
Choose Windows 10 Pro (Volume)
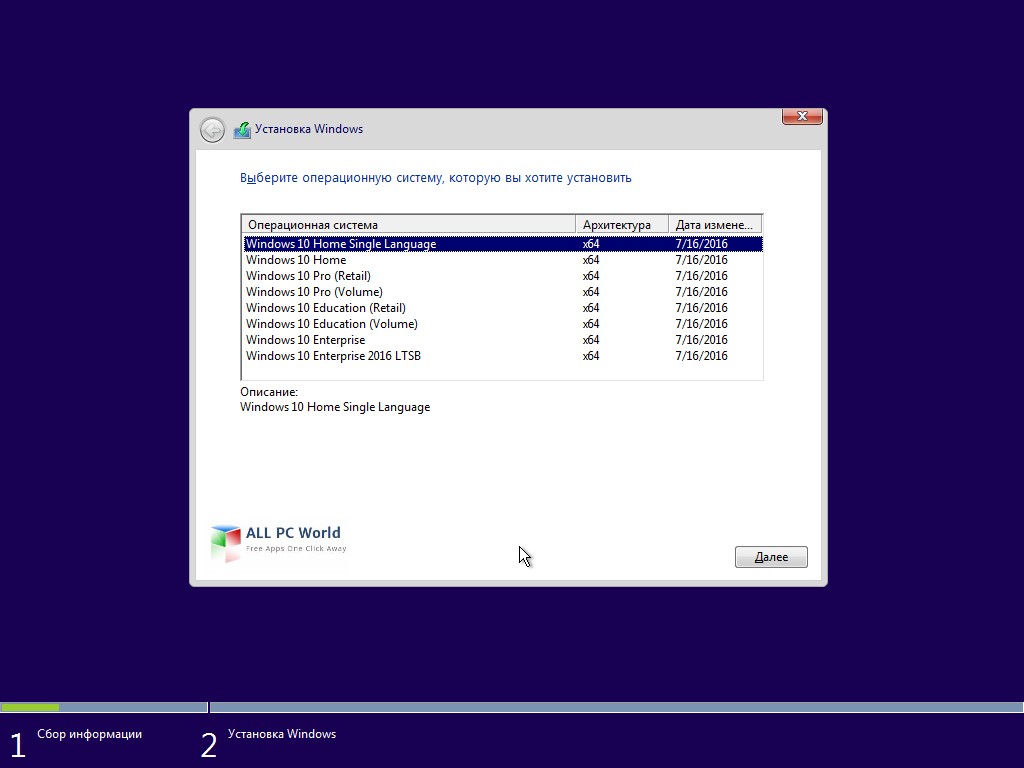(503, 292)
